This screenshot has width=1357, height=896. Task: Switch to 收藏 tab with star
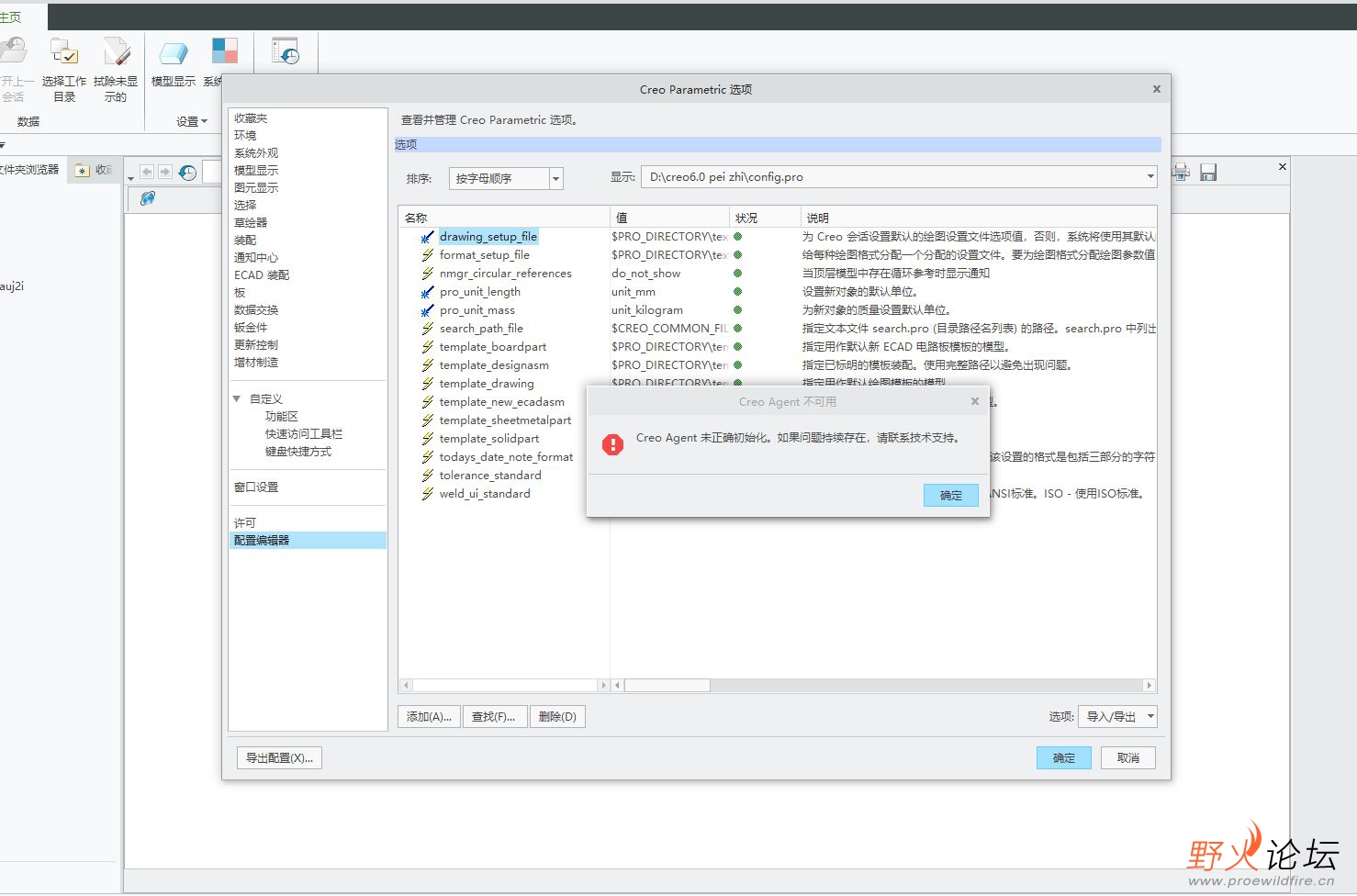(x=95, y=170)
